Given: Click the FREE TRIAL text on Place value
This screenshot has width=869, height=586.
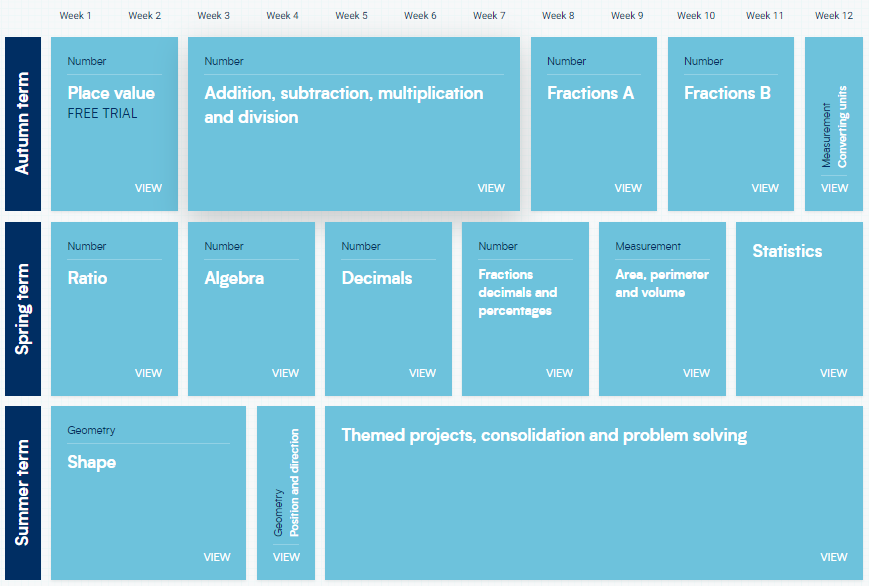Looking at the screenshot, I should [102, 113].
